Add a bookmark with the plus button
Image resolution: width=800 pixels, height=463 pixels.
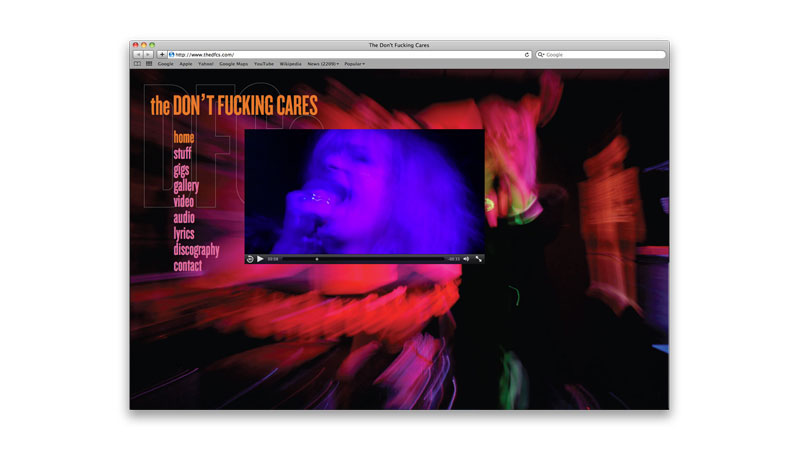coord(162,55)
